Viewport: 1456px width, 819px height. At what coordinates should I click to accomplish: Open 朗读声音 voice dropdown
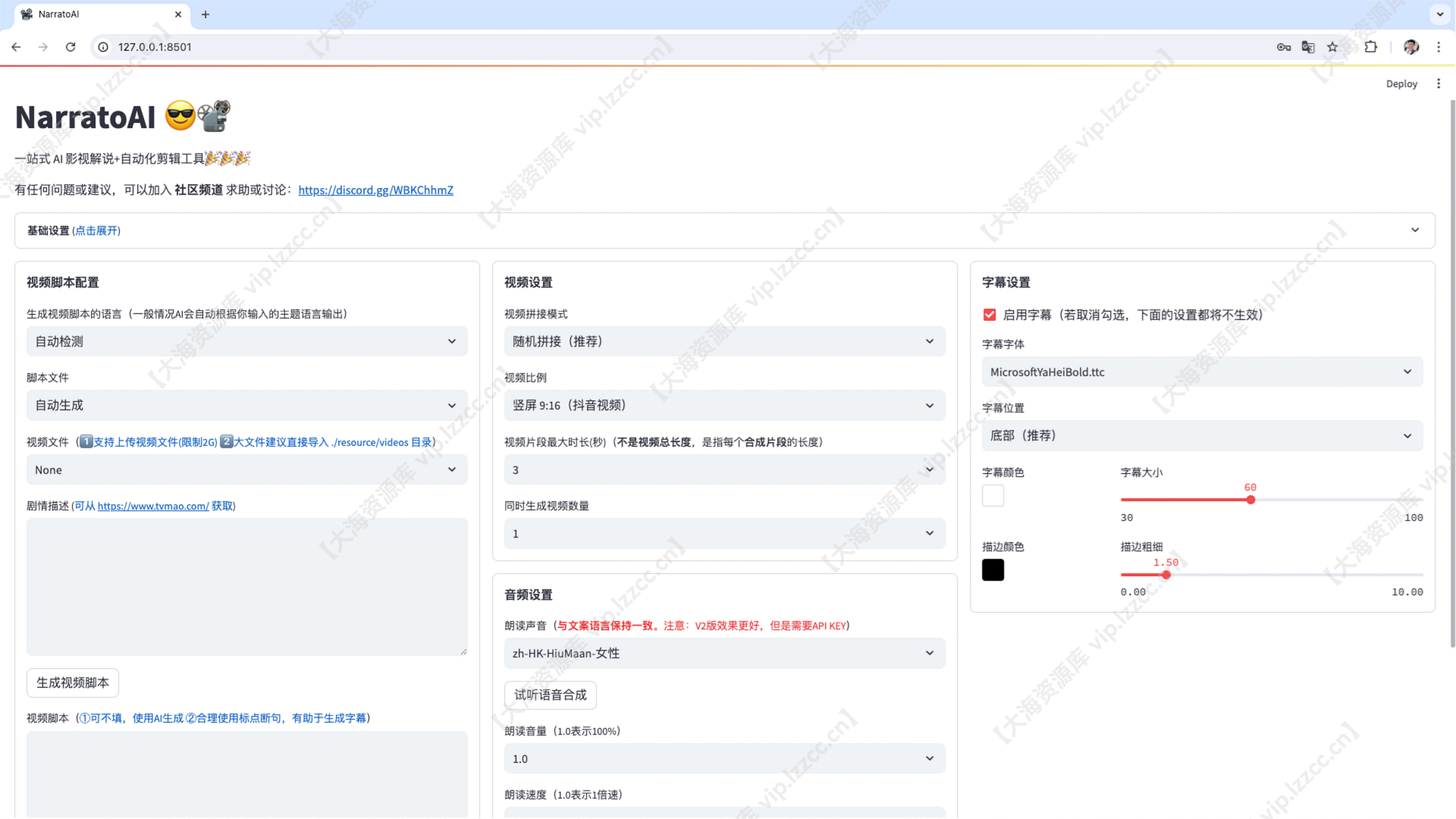click(725, 654)
